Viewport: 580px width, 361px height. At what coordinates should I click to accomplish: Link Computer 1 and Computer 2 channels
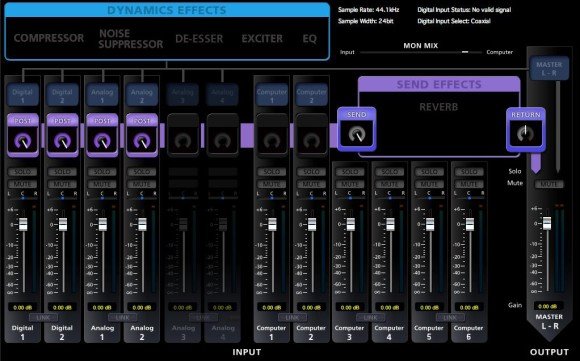(x=292, y=317)
